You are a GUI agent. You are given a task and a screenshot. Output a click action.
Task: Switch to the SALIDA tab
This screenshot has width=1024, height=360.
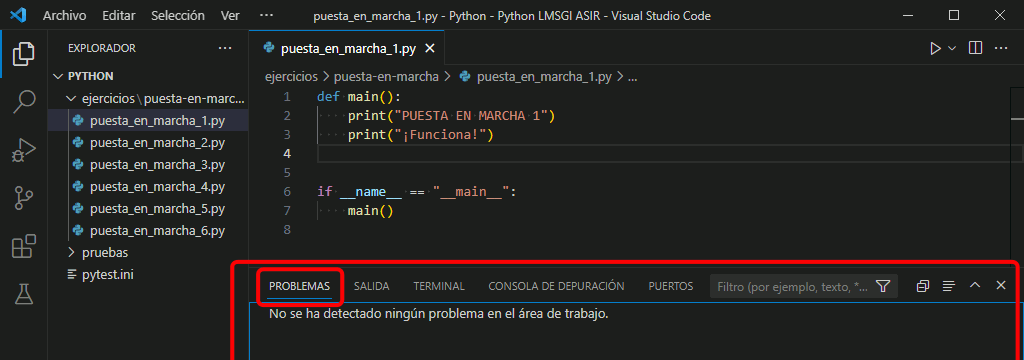pos(372,286)
